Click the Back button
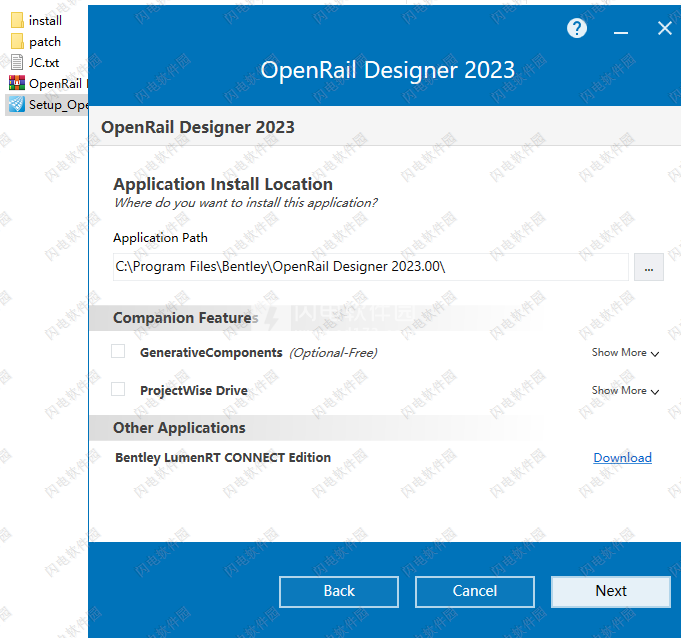The height and width of the screenshot is (638, 681). pyautogui.click(x=339, y=591)
